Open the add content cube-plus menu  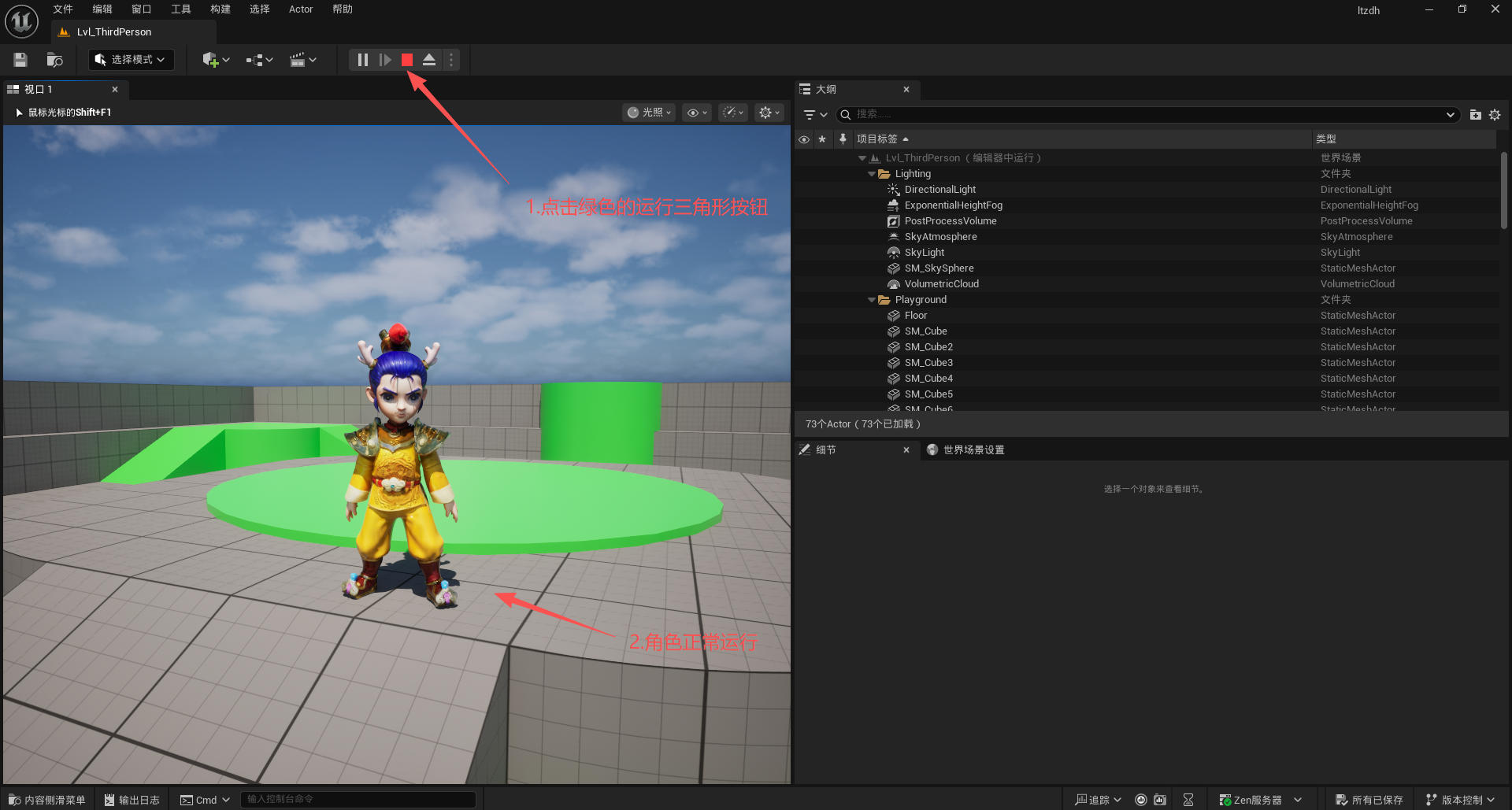coord(216,60)
